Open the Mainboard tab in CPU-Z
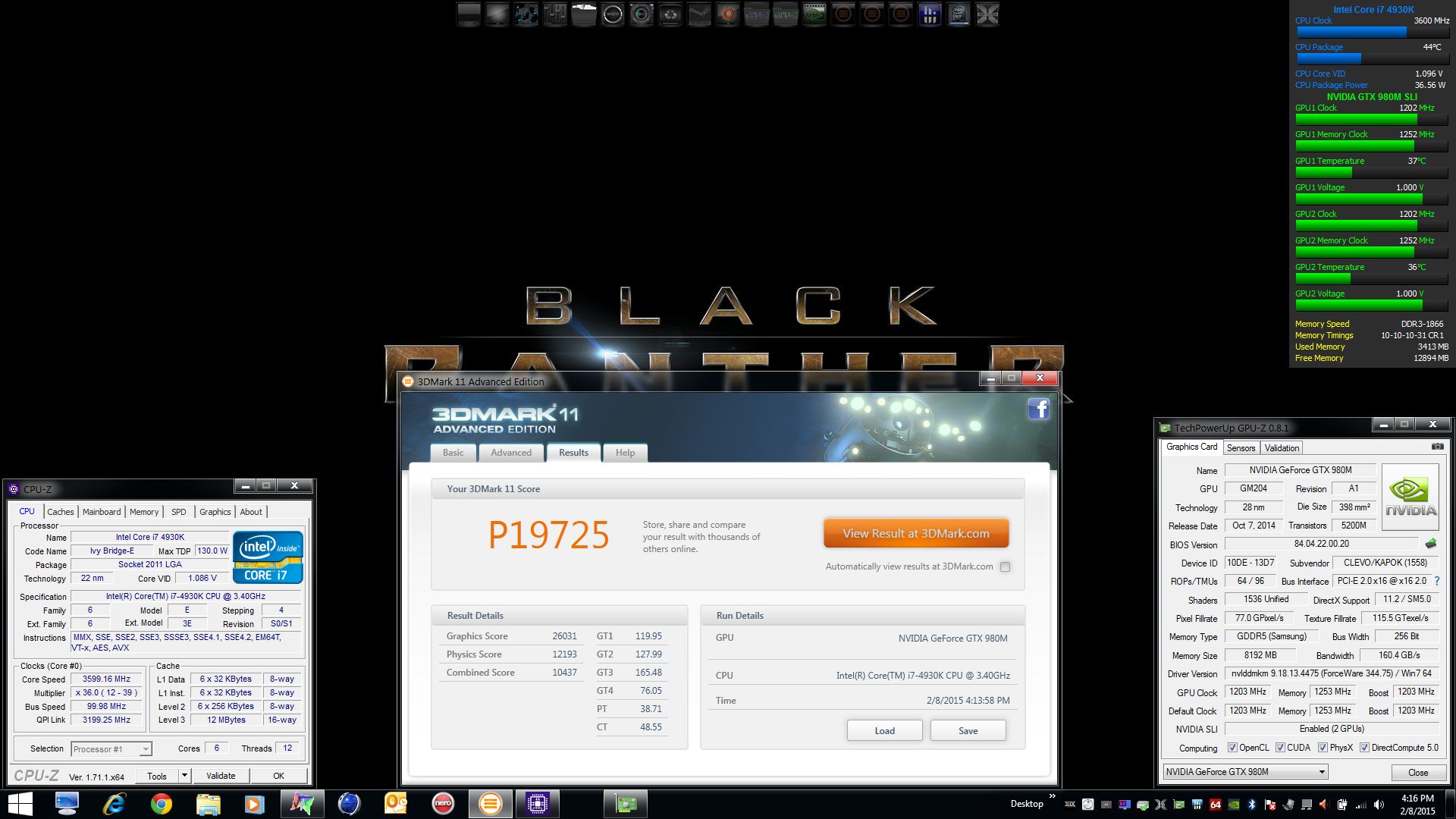Viewport: 1456px width, 819px height. [x=102, y=512]
